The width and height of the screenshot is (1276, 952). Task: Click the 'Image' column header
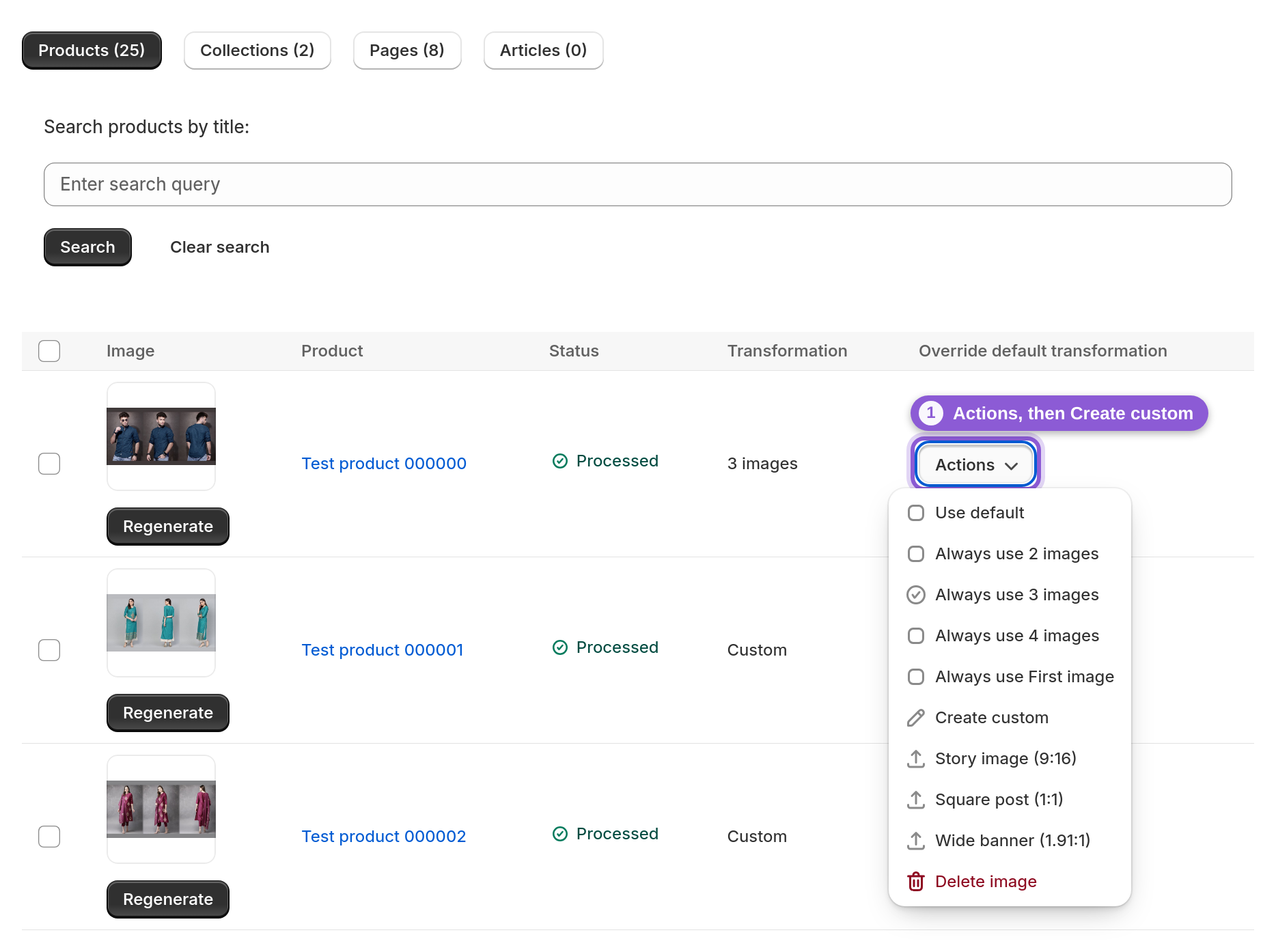[x=130, y=351]
